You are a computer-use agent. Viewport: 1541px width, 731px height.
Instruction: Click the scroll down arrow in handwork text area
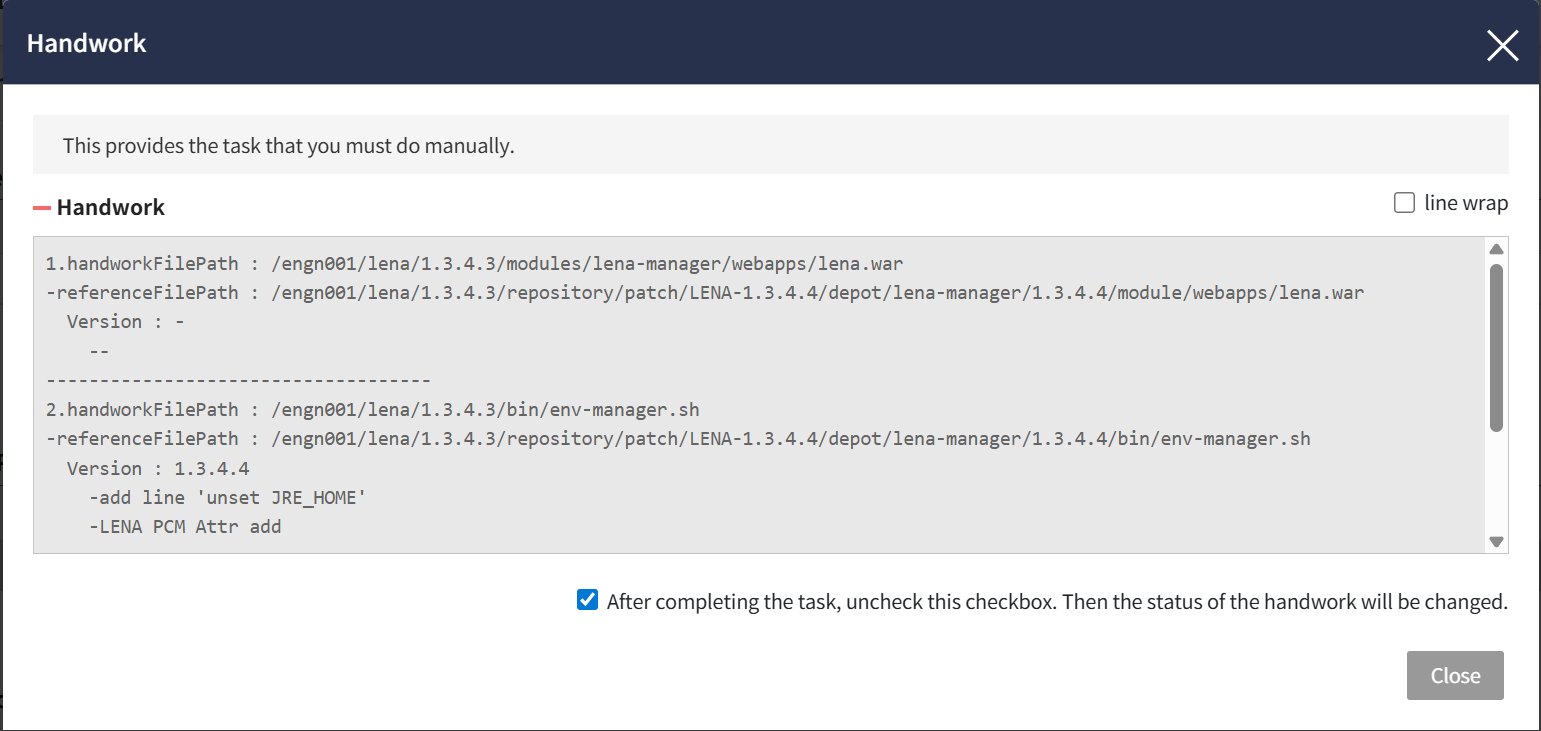tap(1496, 541)
